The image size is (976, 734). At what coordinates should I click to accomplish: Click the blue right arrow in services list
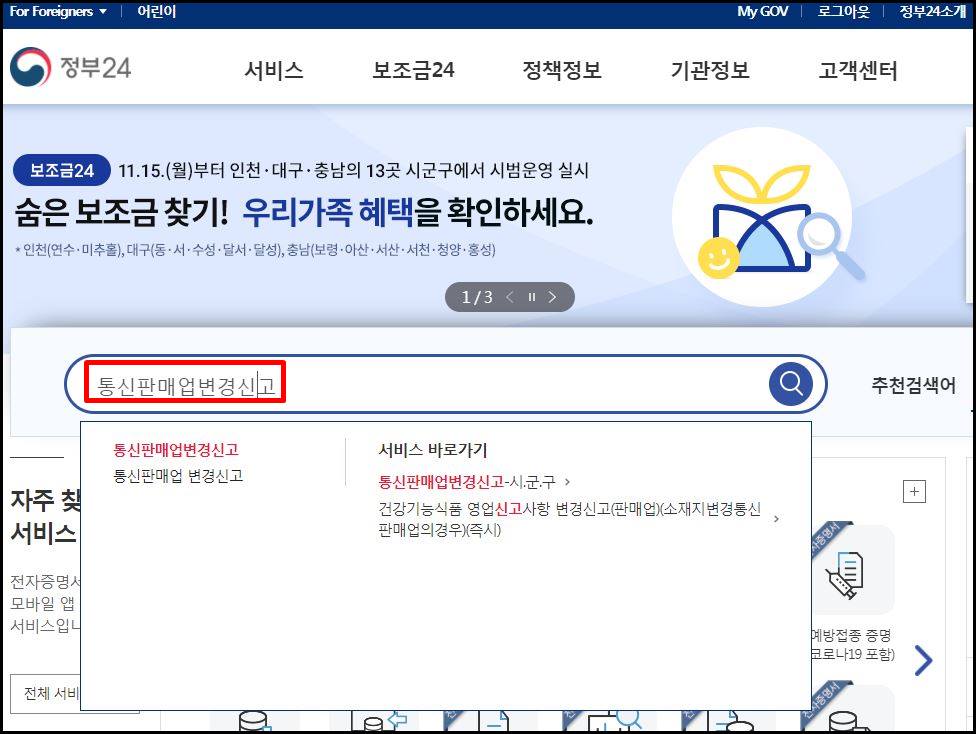(x=924, y=659)
